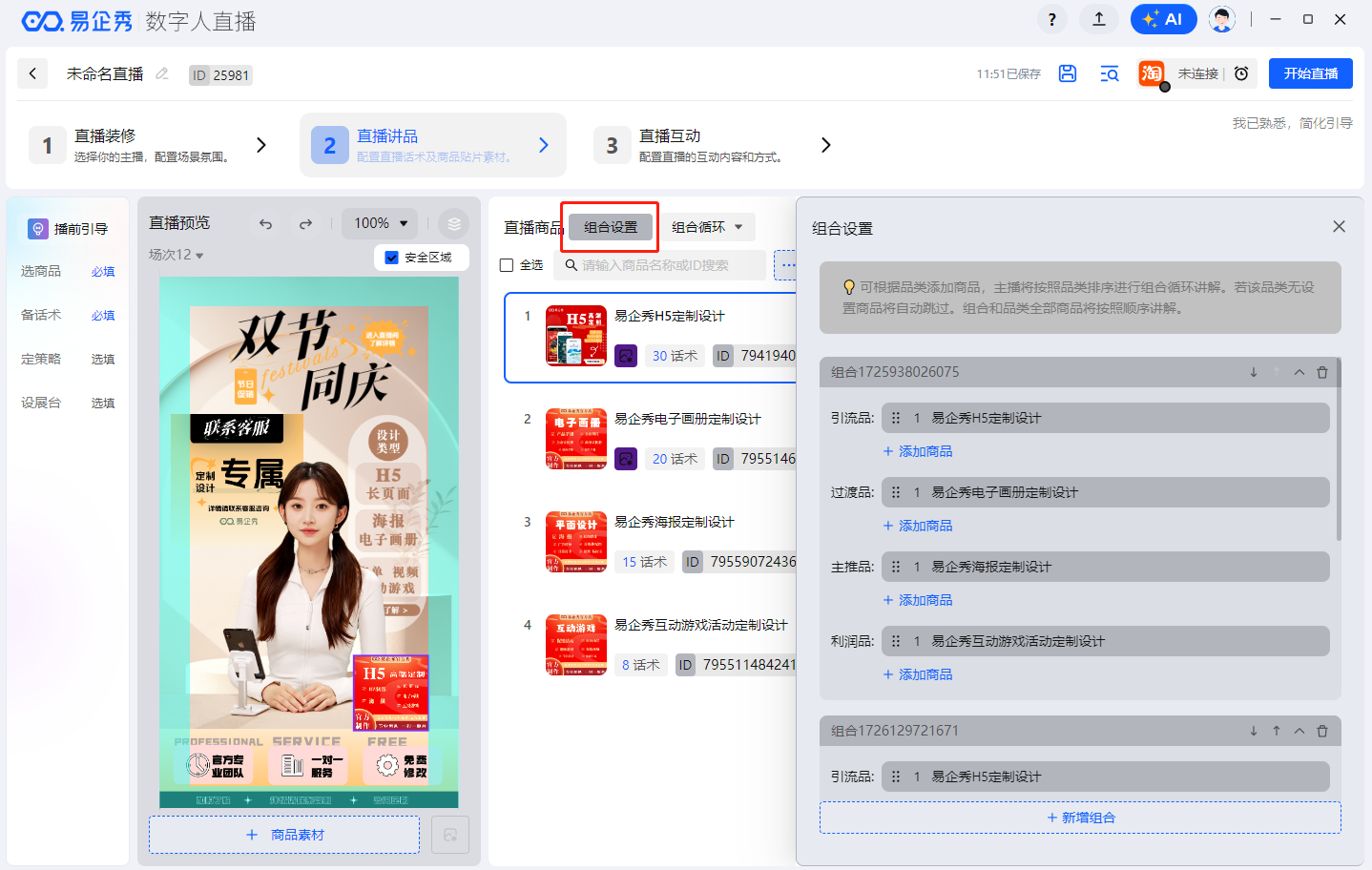This screenshot has height=870, width=1372.
Task: Click the pencil icon to rename broadcast
Action: point(162,73)
